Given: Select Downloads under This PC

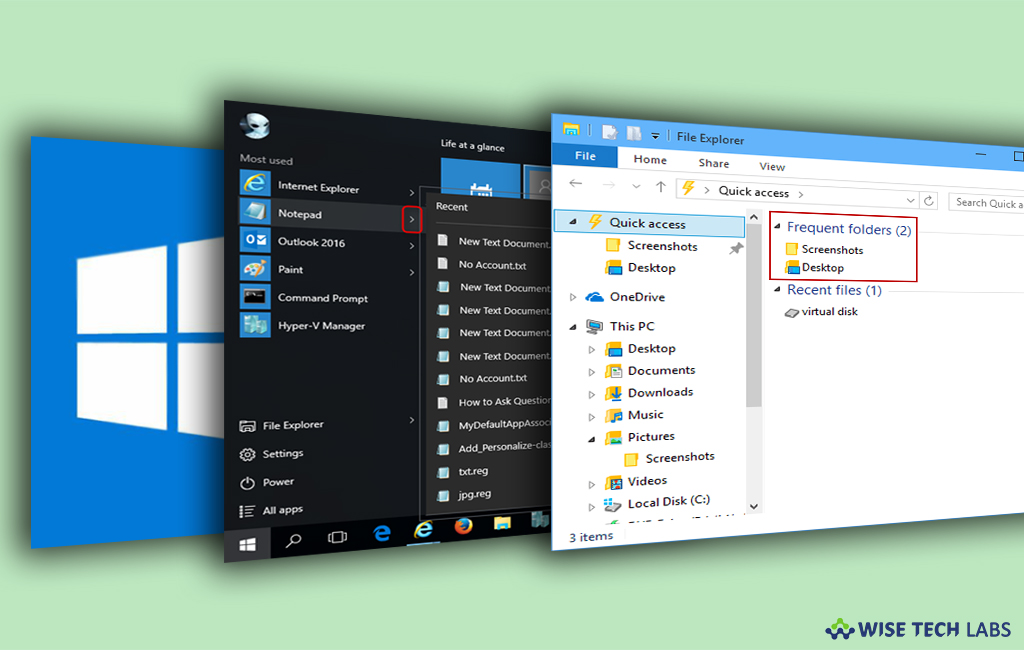Looking at the screenshot, I should pyautogui.click(x=660, y=392).
